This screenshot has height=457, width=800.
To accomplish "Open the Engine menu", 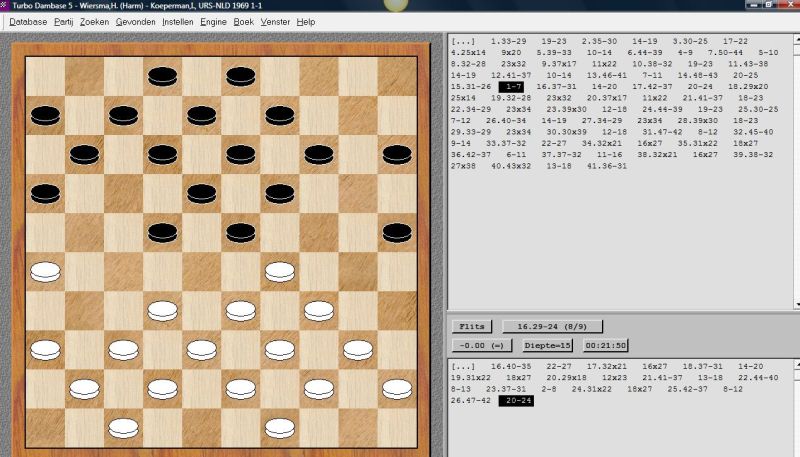I will point(215,21).
